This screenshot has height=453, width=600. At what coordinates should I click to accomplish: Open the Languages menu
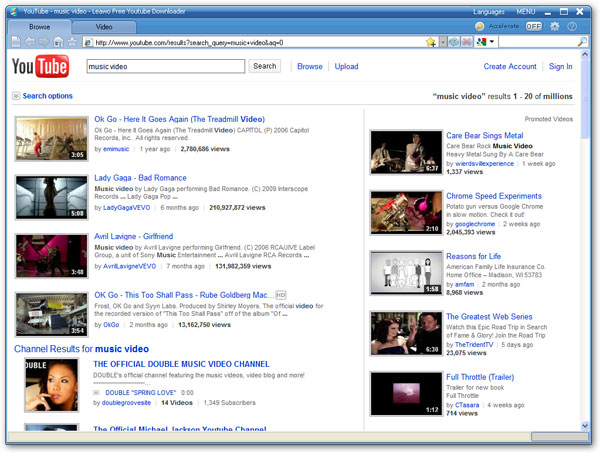pos(489,12)
